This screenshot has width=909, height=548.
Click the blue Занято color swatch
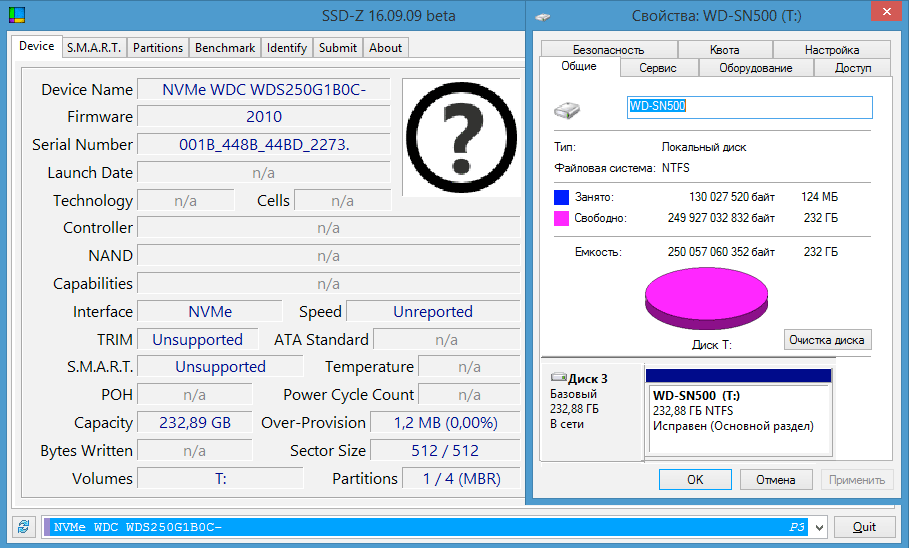[561, 197]
